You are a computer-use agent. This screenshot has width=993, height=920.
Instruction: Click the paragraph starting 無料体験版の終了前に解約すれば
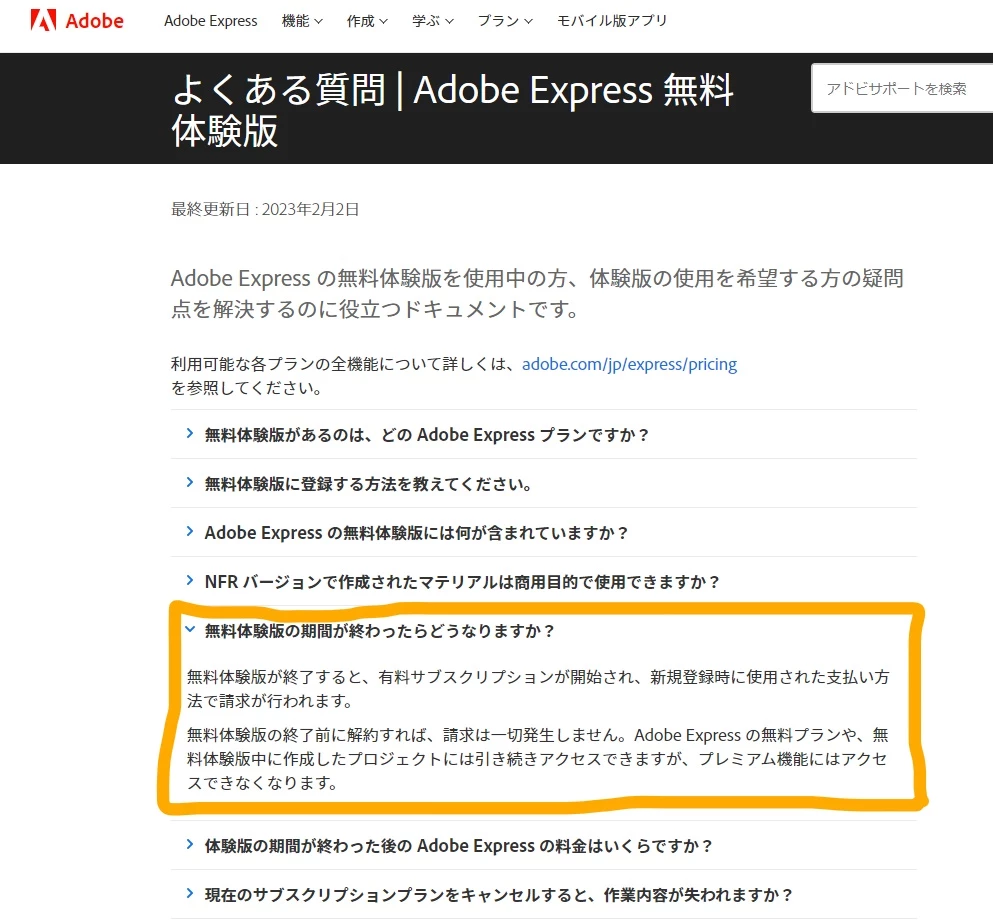pos(538,759)
